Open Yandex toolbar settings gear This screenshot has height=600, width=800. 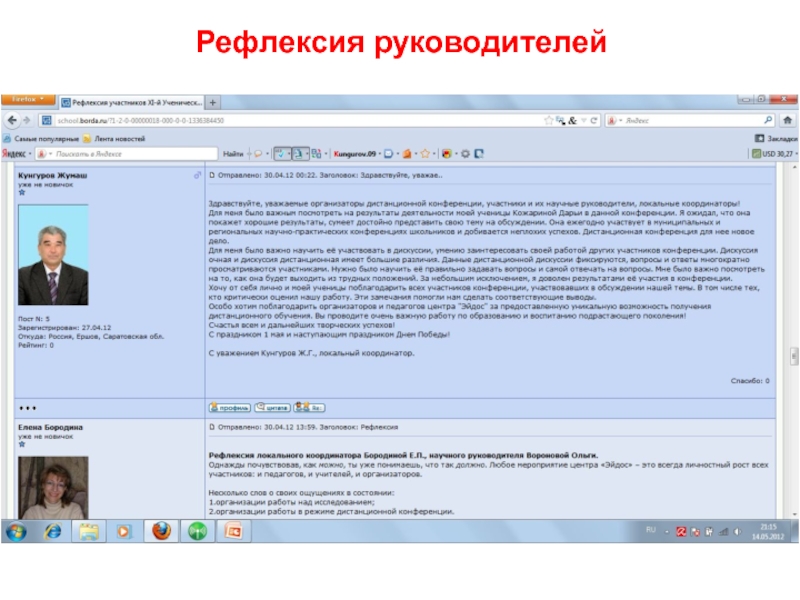(x=465, y=154)
